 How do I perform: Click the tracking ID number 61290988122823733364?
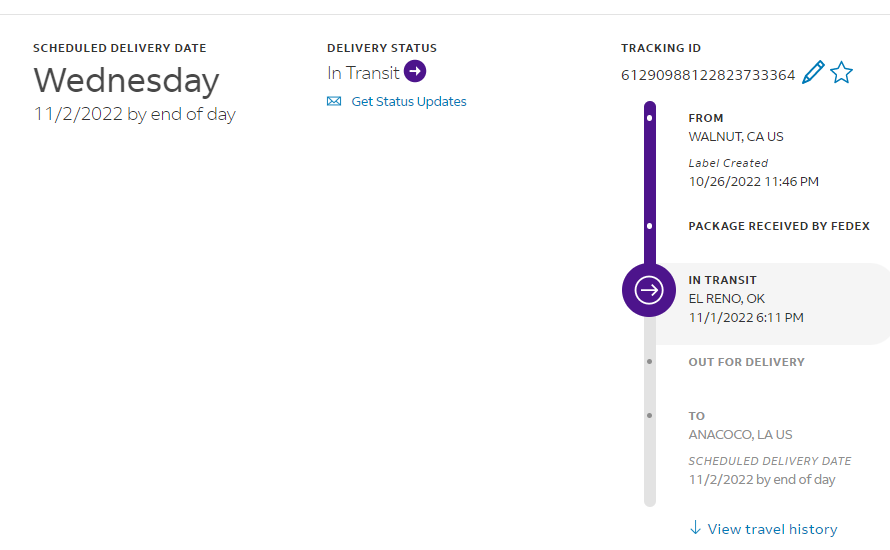708,74
